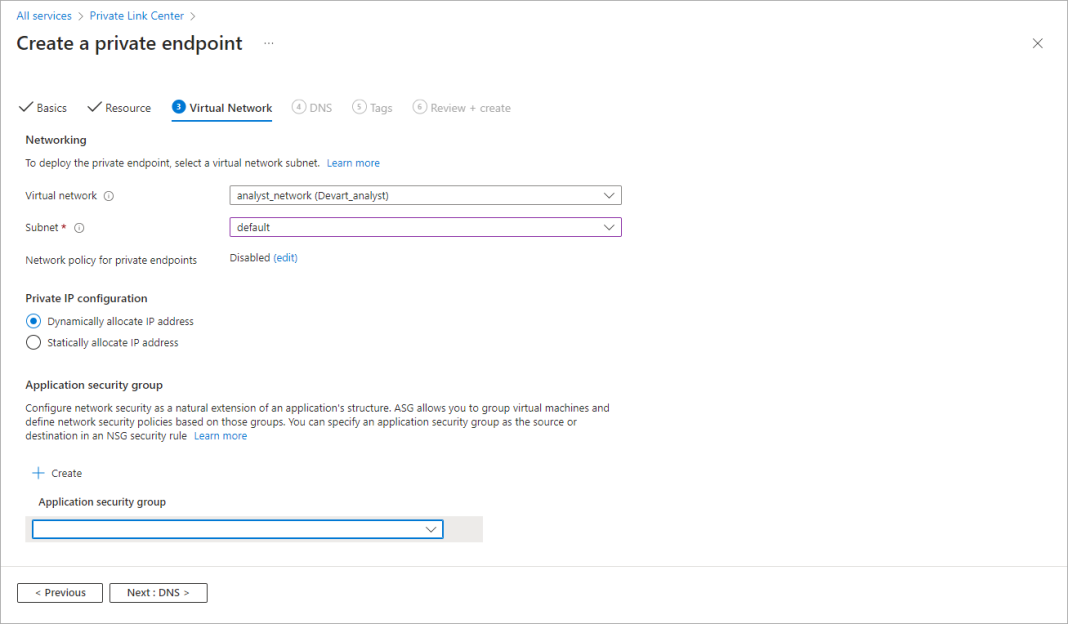Image resolution: width=1068 pixels, height=624 pixels.
Task: Click the edit link for network policy
Action: click(284, 259)
